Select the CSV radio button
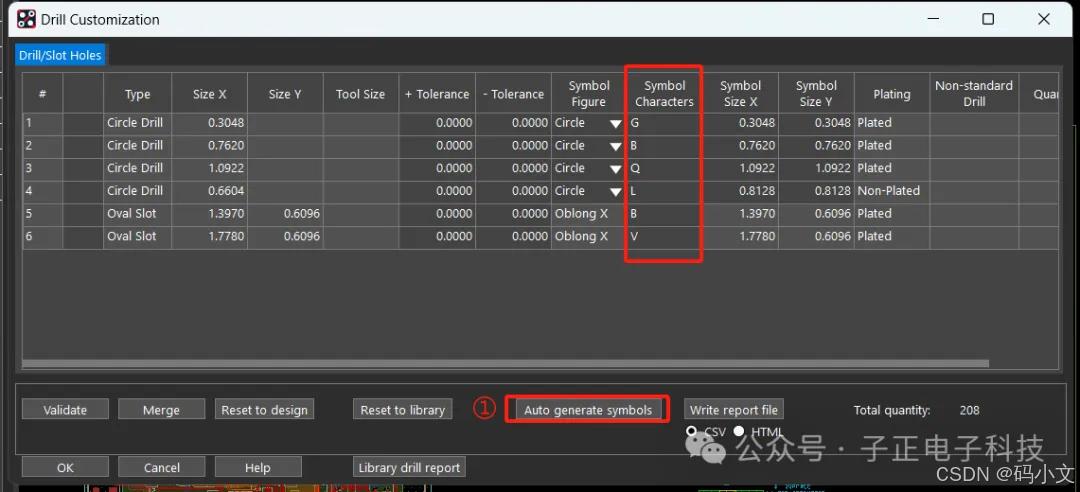1080x492 pixels. click(692, 431)
